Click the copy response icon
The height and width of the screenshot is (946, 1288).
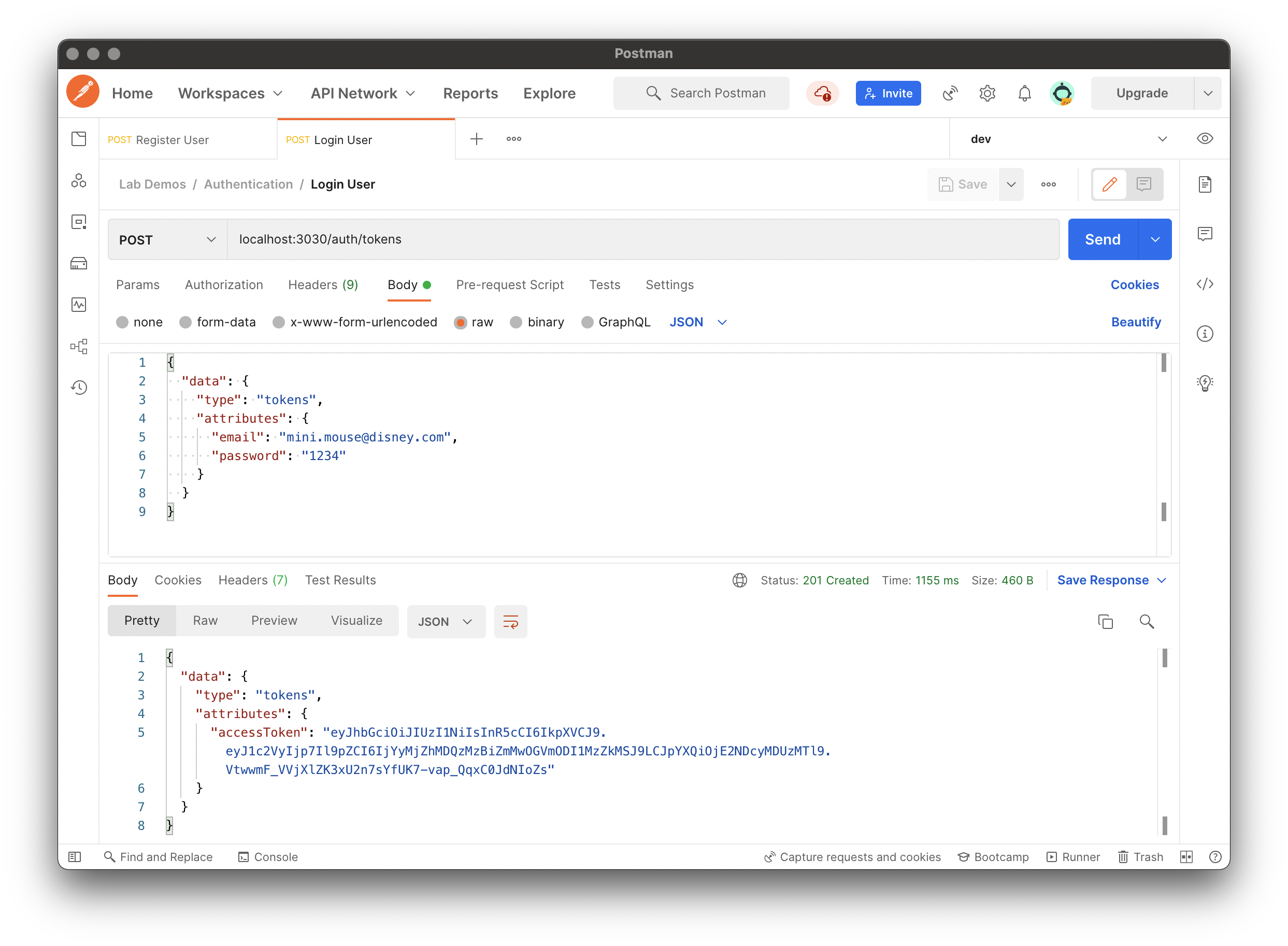pyautogui.click(x=1106, y=622)
